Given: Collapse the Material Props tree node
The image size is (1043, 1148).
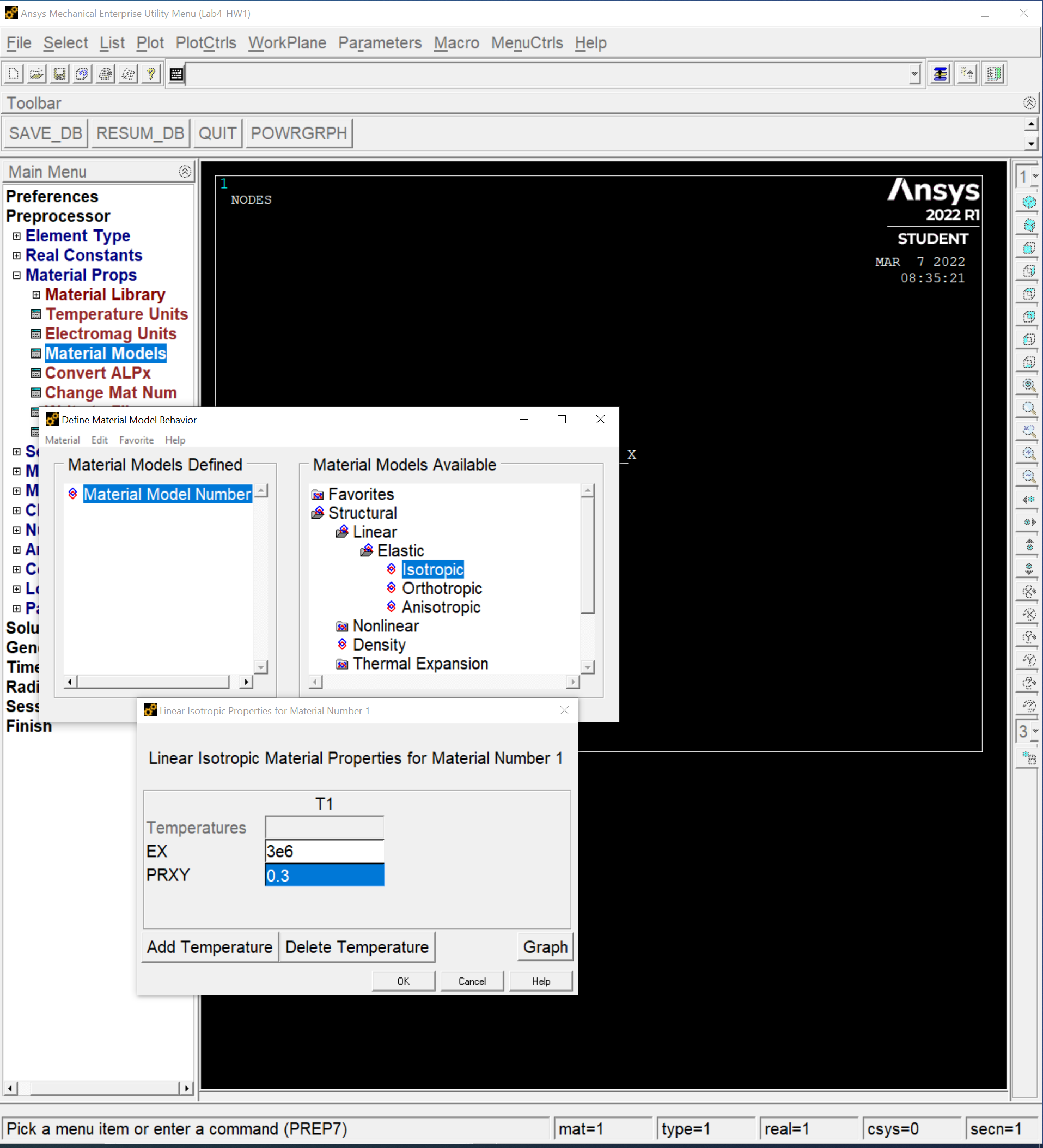Looking at the screenshot, I should point(16,275).
